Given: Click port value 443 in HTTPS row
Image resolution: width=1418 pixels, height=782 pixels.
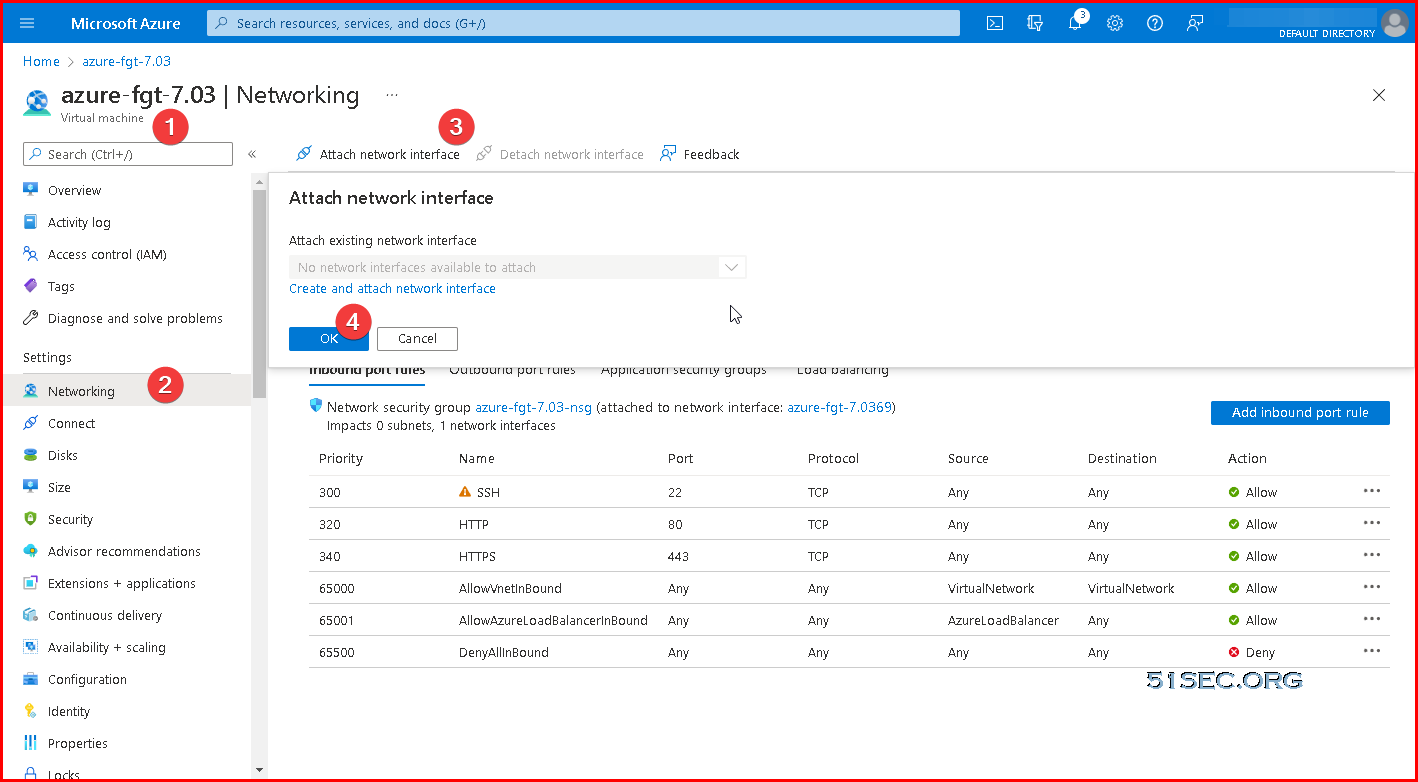Looking at the screenshot, I should 679,556.
